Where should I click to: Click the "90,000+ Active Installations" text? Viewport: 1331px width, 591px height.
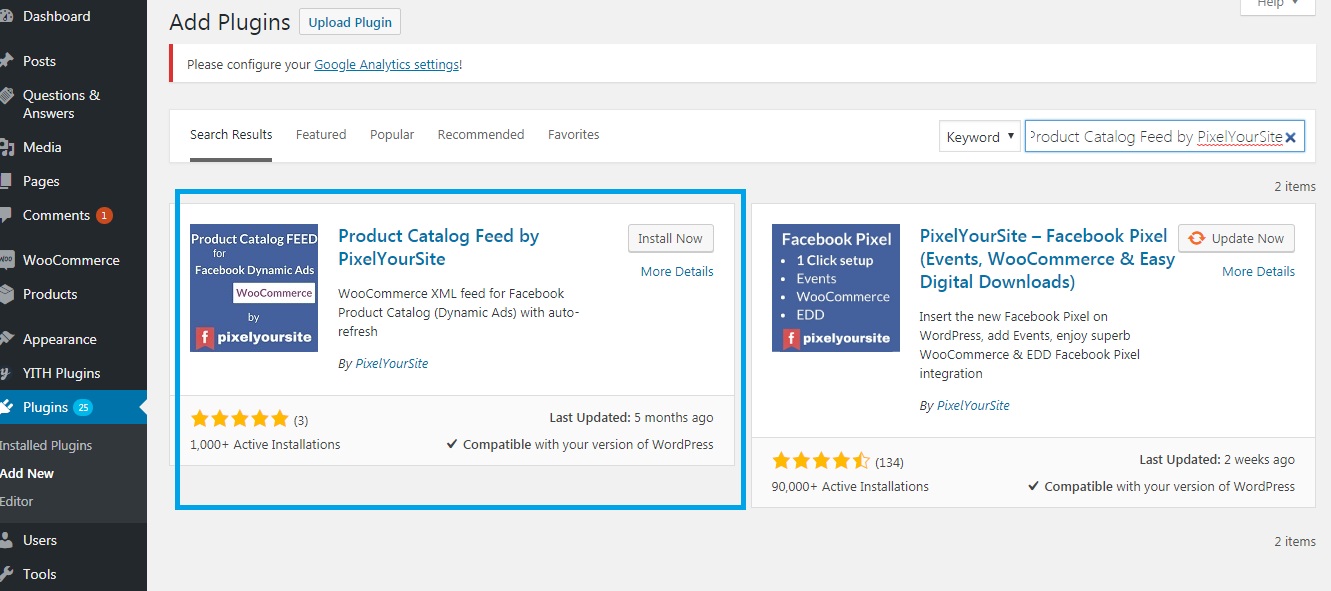(850, 487)
